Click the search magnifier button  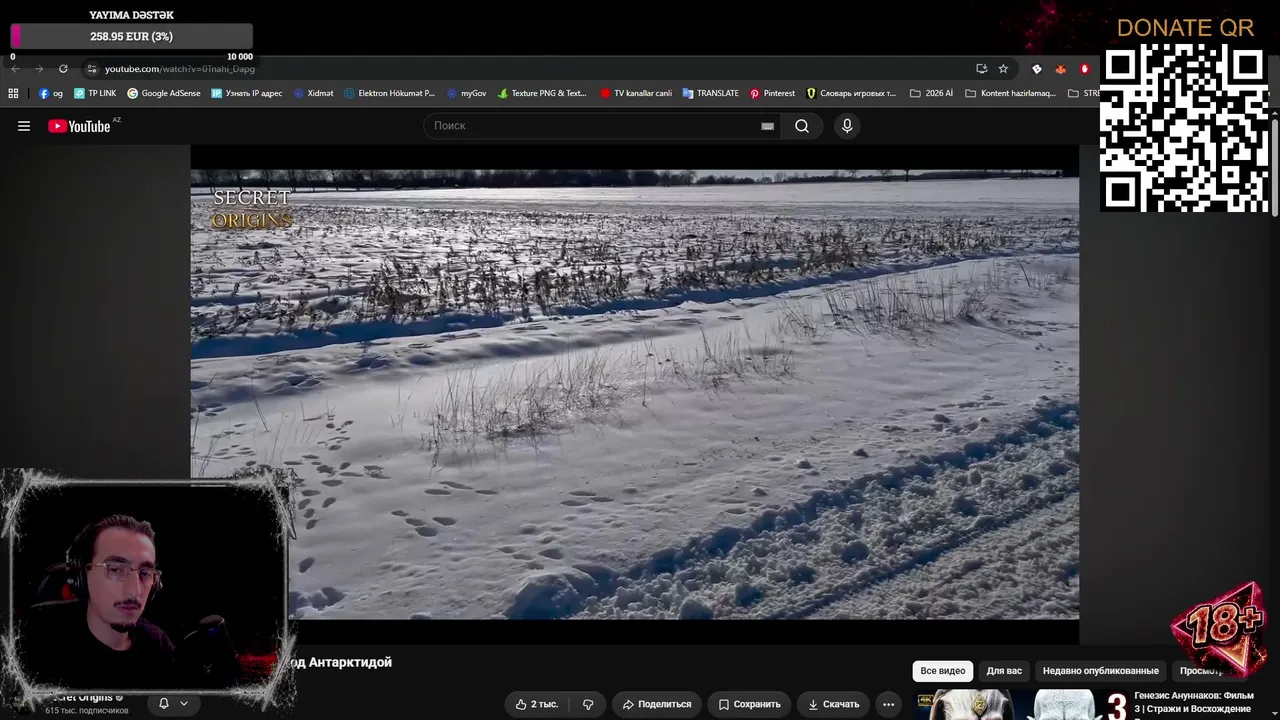pyautogui.click(x=802, y=126)
